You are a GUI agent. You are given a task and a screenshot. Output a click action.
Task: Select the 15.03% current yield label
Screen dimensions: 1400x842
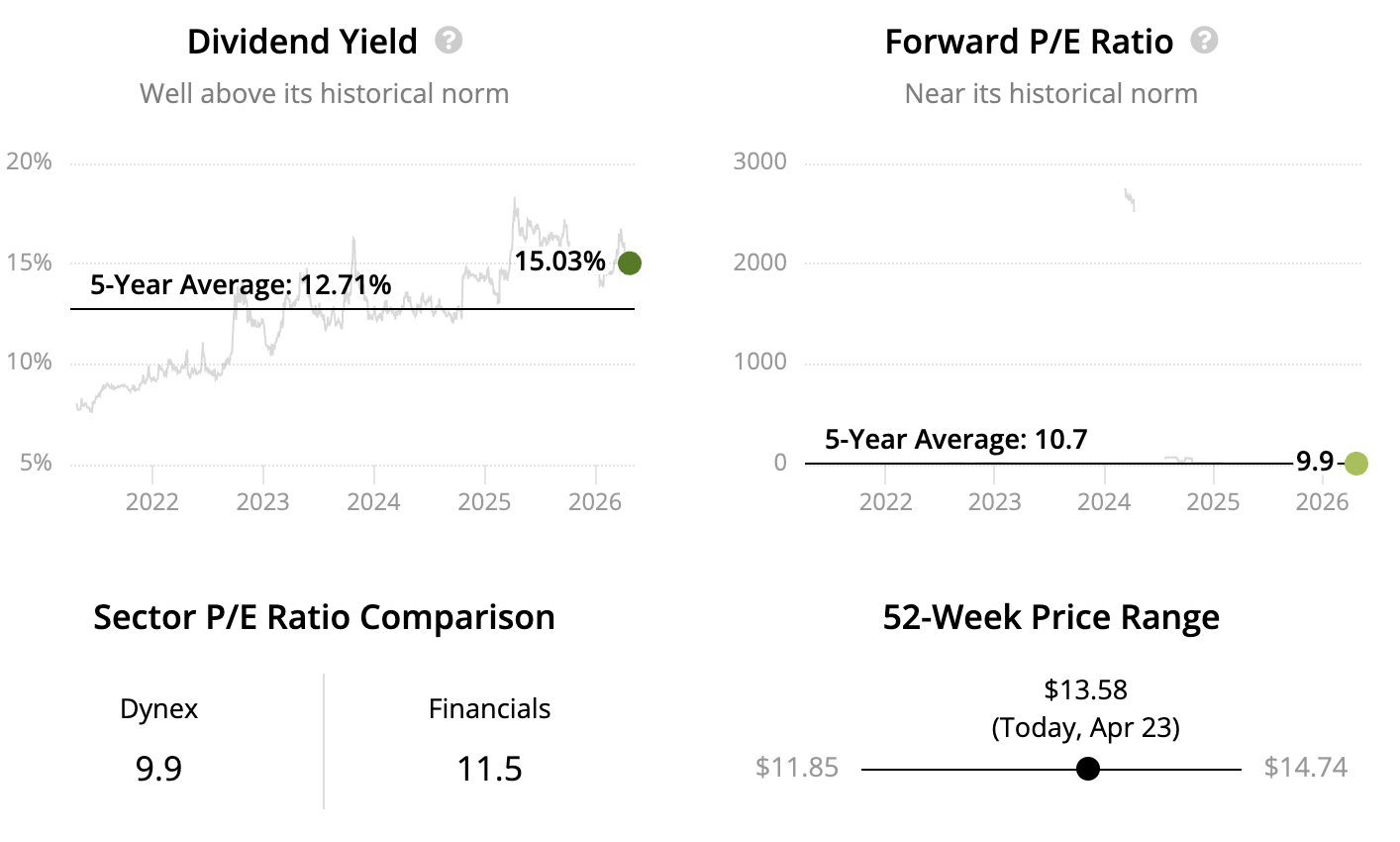[559, 262]
